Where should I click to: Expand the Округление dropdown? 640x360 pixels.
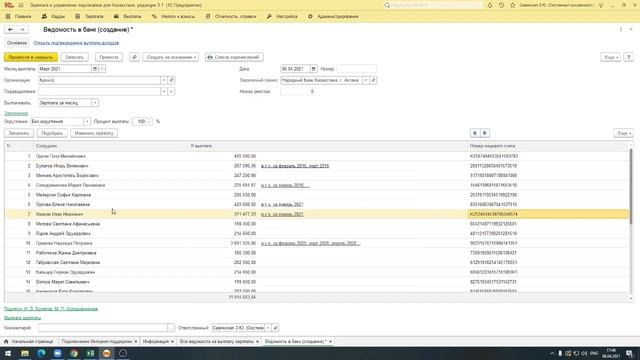(x=87, y=122)
